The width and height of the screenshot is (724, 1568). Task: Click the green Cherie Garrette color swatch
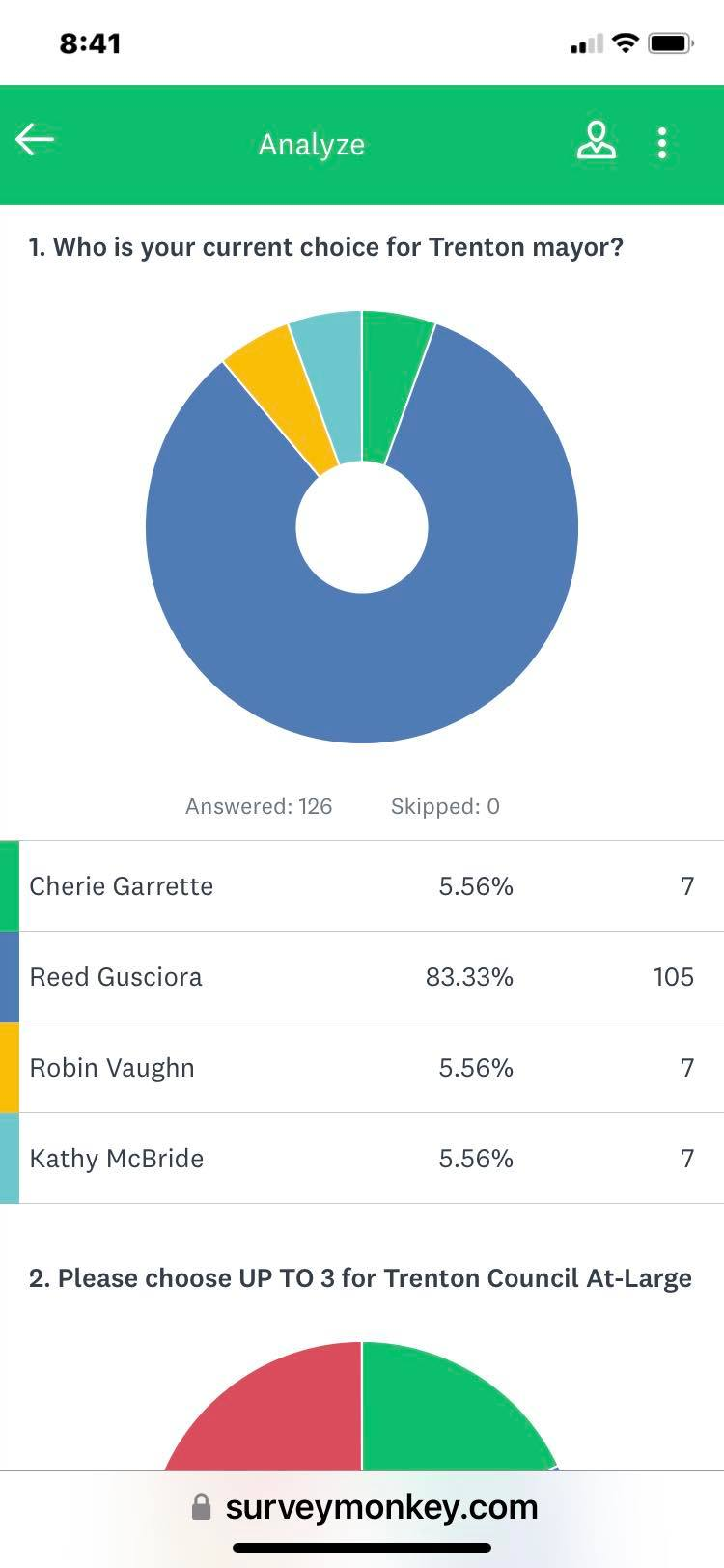click(x=10, y=886)
